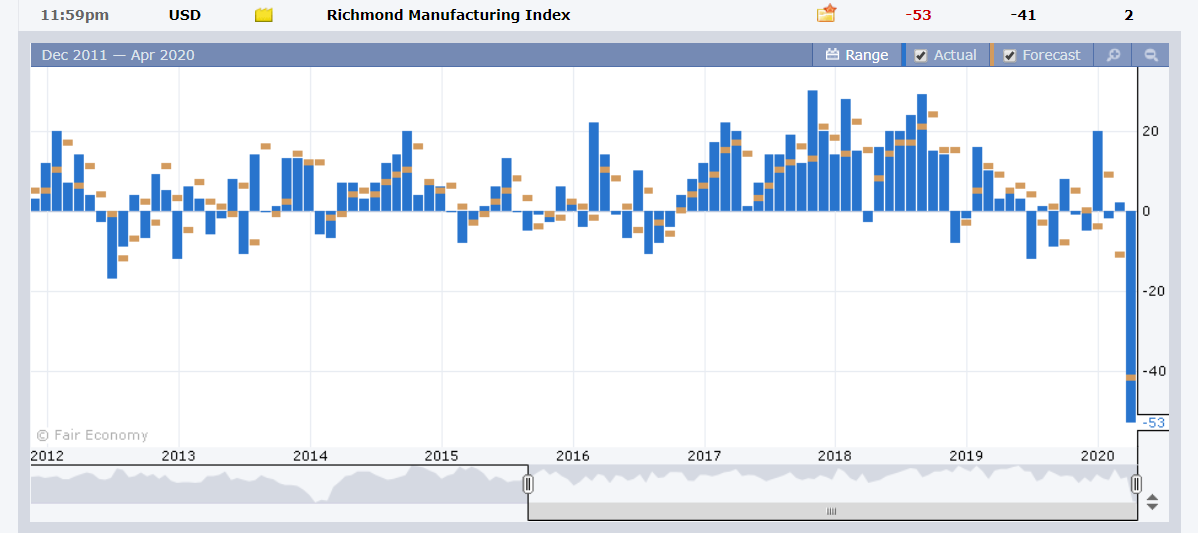
Task: Open the Range calendar button
Action: pyautogui.click(x=857, y=55)
